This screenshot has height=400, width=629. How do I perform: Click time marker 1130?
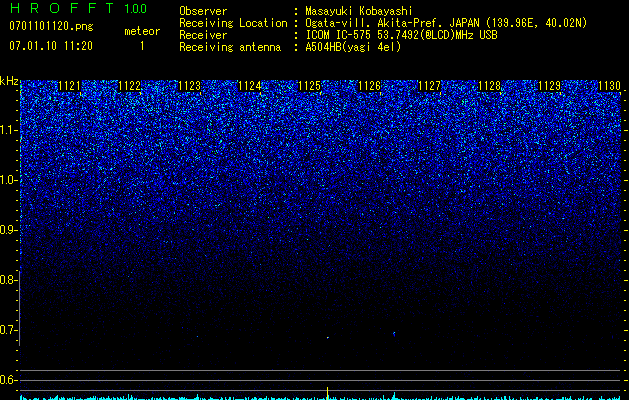point(609,86)
